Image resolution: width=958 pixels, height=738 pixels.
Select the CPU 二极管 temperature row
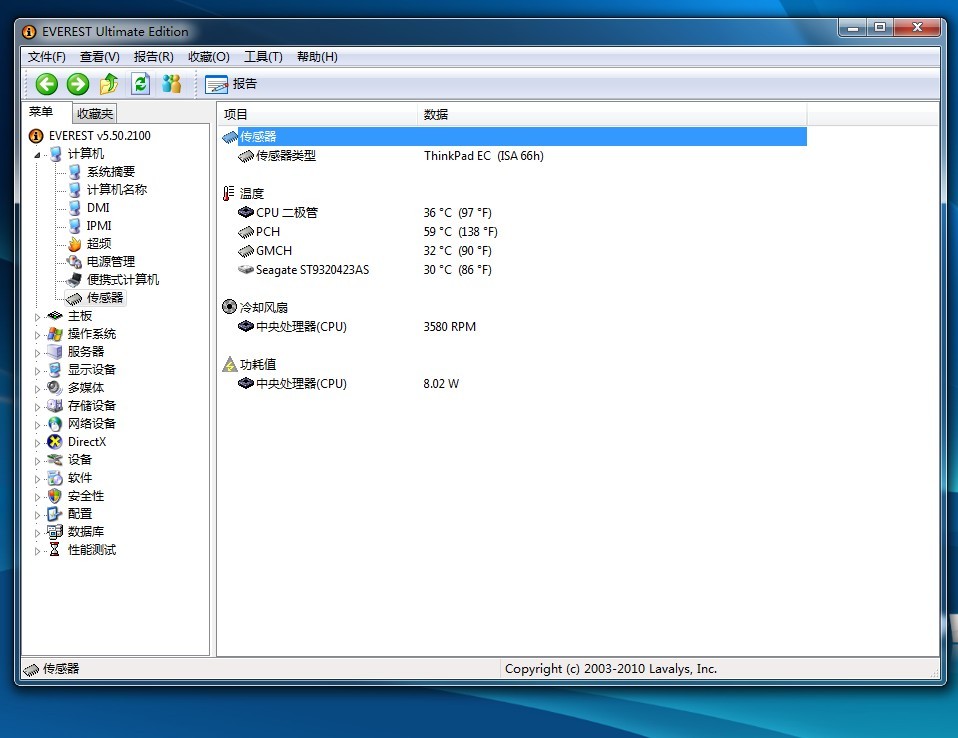pyautogui.click(x=513, y=213)
